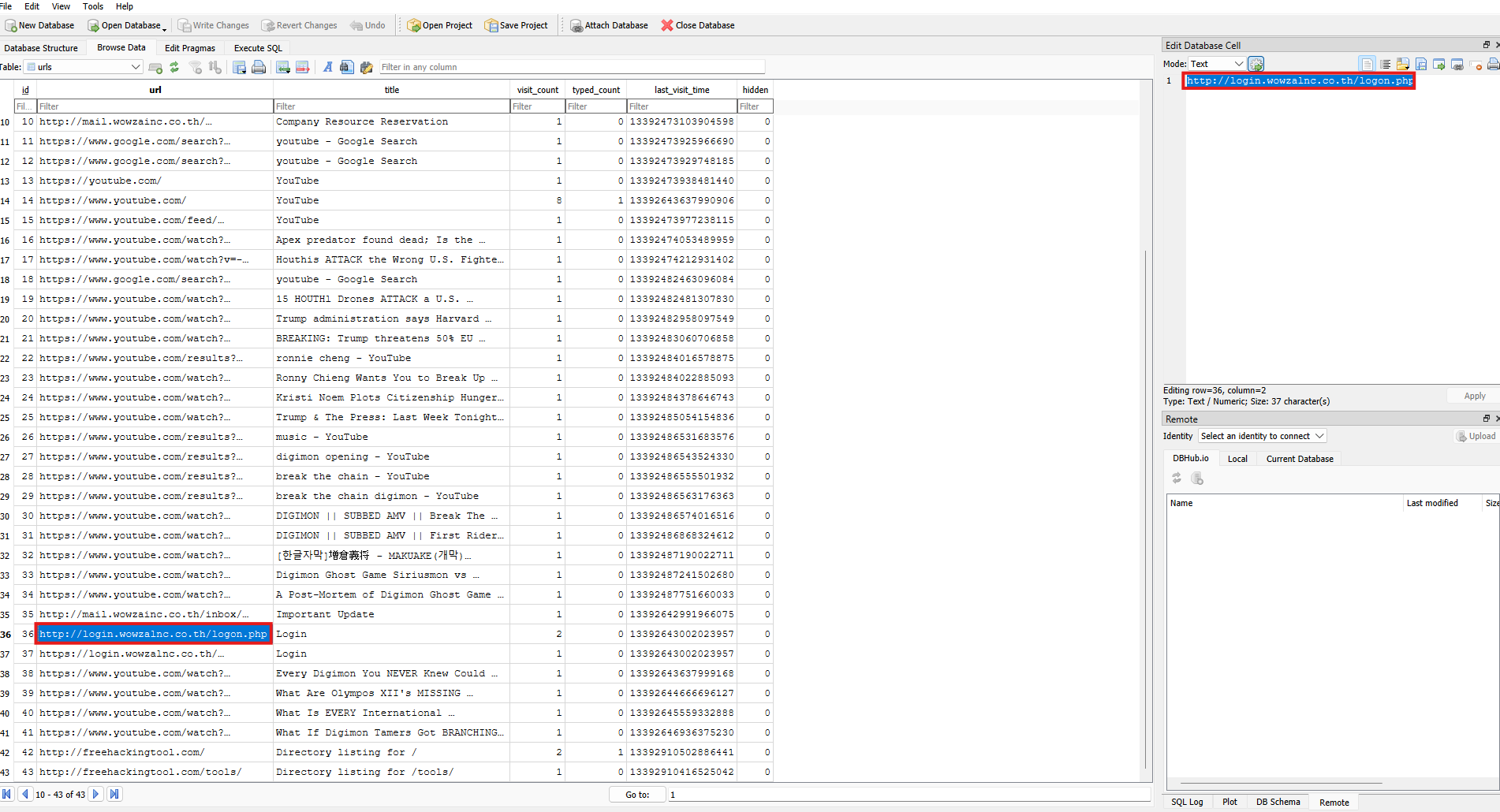Image resolution: width=1500 pixels, height=812 pixels.
Task: Click the print table icon in browse toolbar
Action: (259, 68)
